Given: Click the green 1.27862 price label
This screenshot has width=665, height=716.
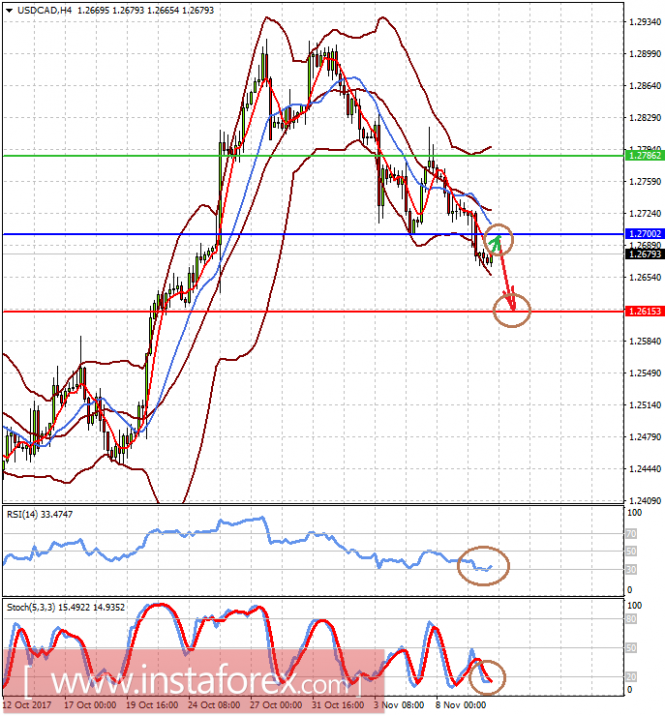Looking at the screenshot, I should pyautogui.click(x=642, y=156).
